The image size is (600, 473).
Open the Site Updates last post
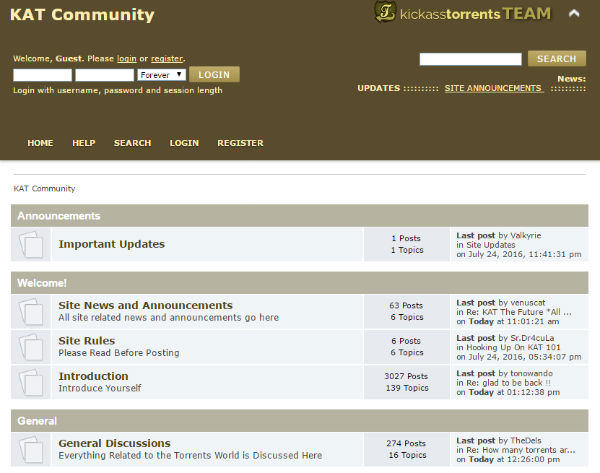(491, 245)
